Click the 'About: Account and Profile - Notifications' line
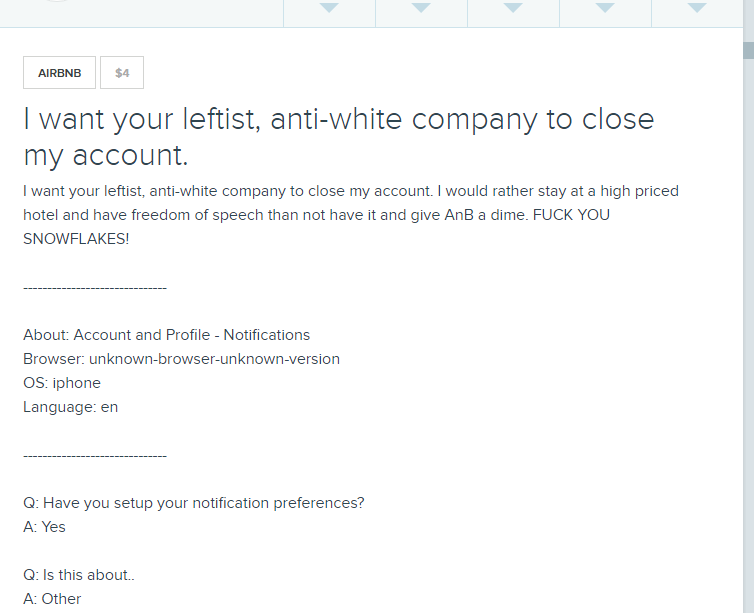Screen dimensions: 754x613 point(166,335)
